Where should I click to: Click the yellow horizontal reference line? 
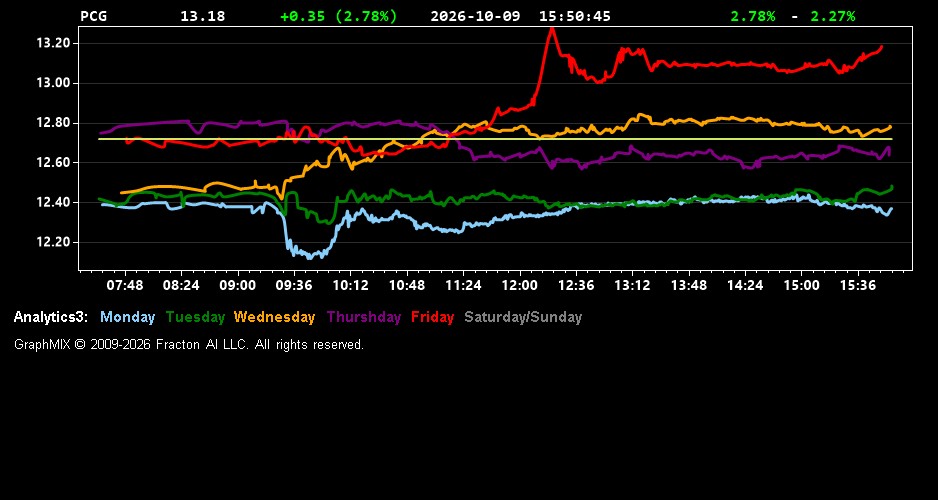pyautogui.click(x=495, y=139)
